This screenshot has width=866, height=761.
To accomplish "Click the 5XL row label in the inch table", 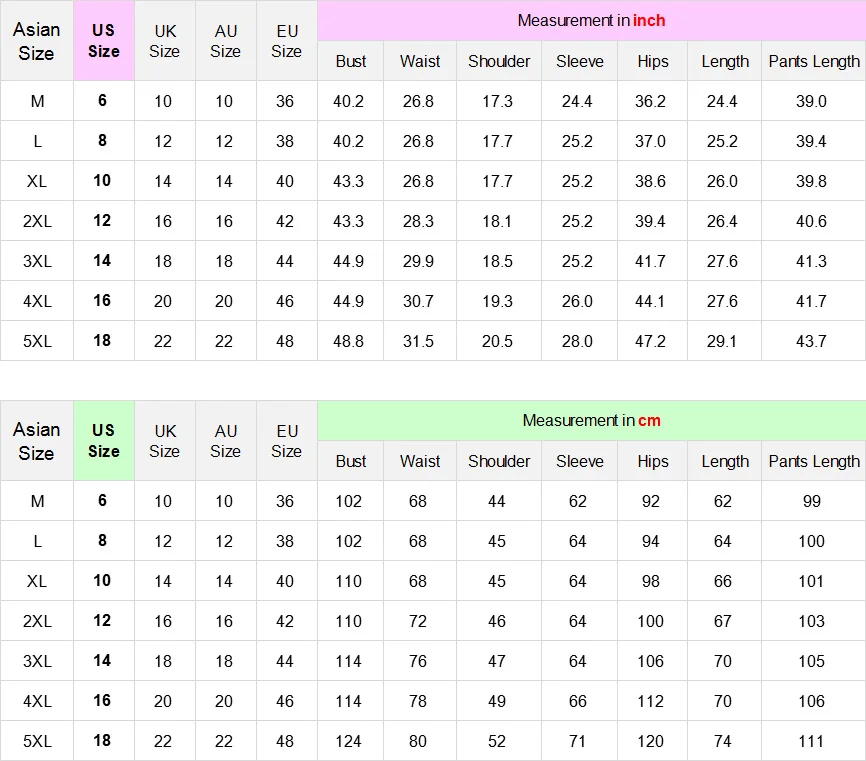I will coord(37,341).
